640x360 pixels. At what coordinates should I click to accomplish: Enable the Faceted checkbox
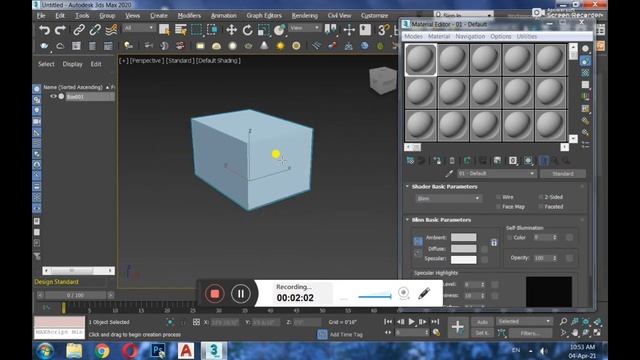pos(541,207)
